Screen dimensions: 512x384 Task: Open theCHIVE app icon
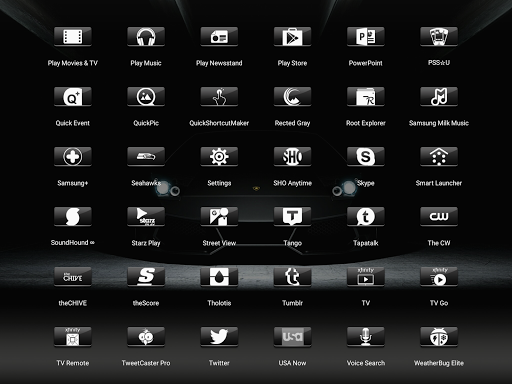coord(73,276)
